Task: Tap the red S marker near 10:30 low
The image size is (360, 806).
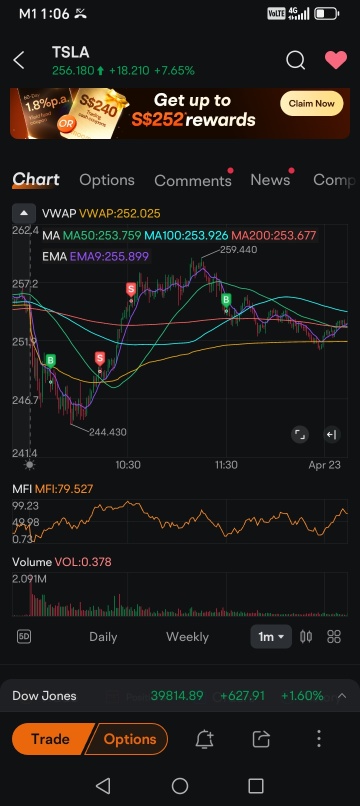Action: [x=100, y=358]
